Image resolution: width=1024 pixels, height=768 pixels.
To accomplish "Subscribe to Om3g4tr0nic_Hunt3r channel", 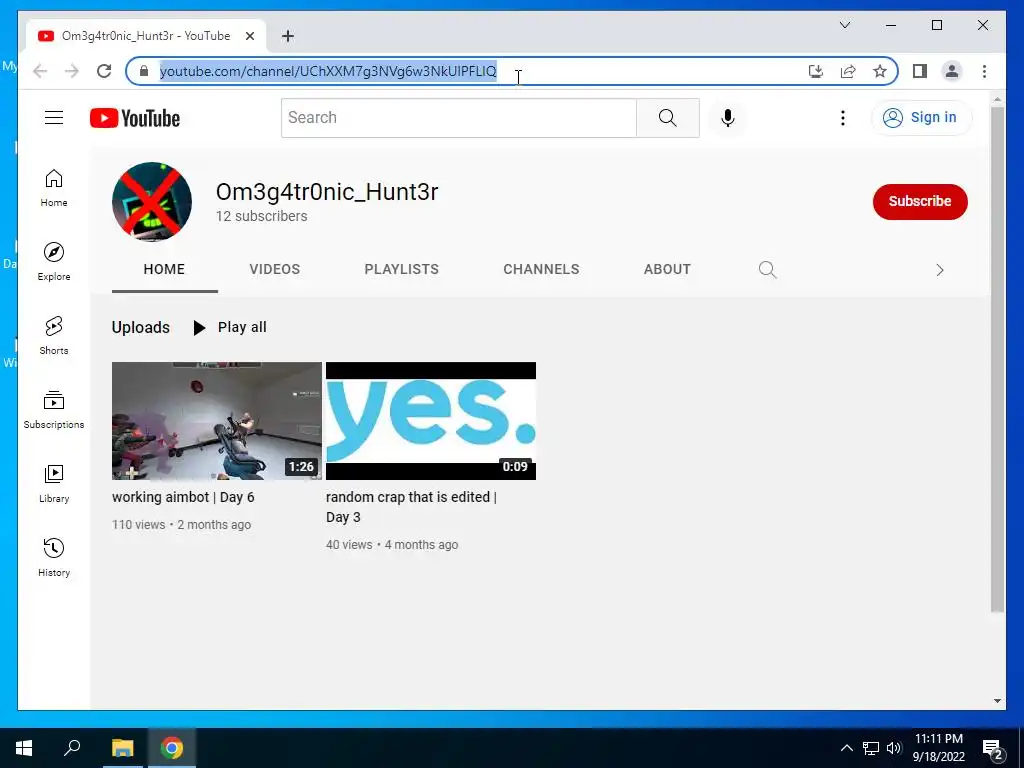I will tap(920, 201).
